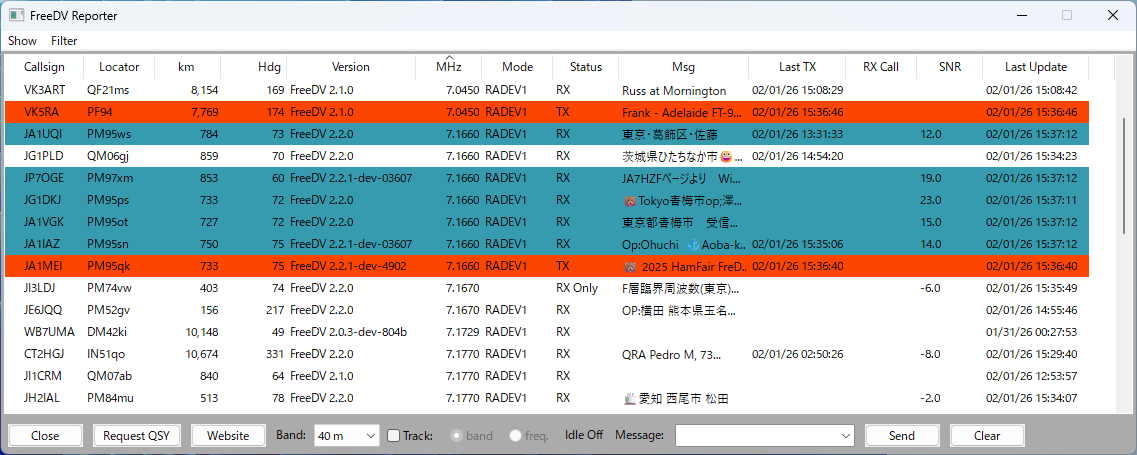Select the freq. radio button
The image size is (1137, 455).
pyautogui.click(x=515, y=435)
